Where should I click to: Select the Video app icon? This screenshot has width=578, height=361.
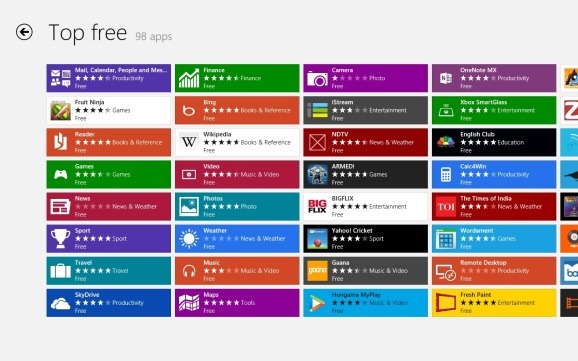tap(189, 174)
